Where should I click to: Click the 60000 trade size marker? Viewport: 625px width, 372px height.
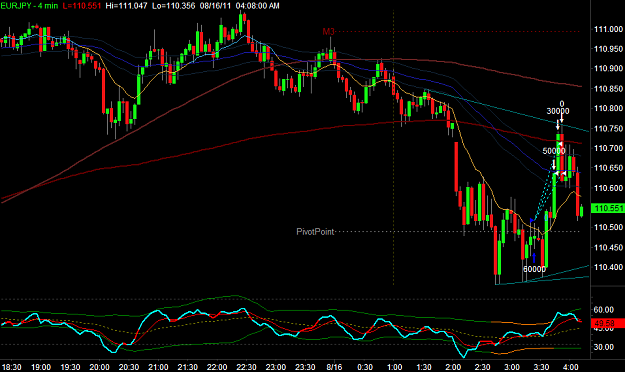click(x=534, y=269)
